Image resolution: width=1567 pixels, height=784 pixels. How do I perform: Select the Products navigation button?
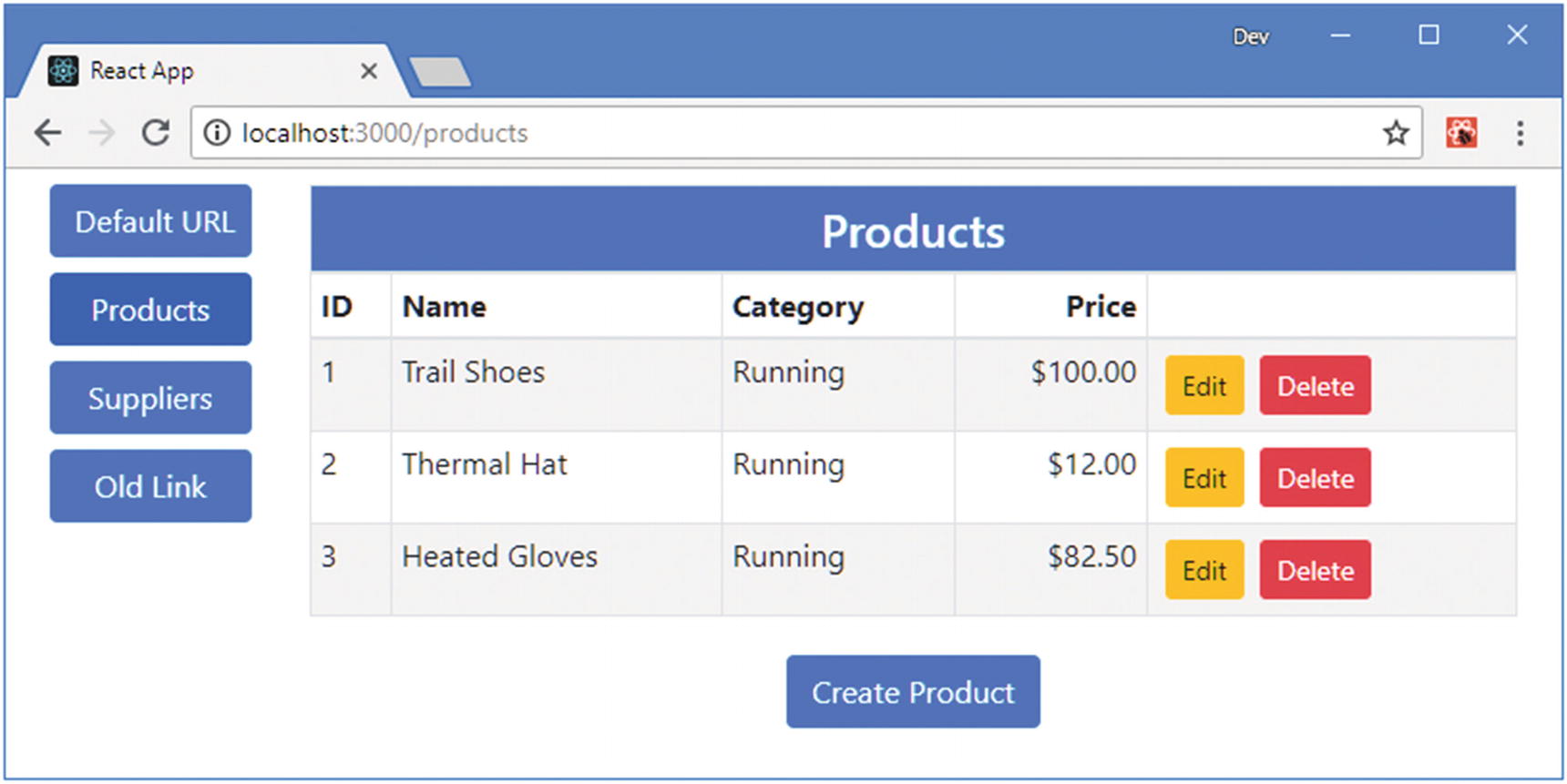tap(150, 310)
